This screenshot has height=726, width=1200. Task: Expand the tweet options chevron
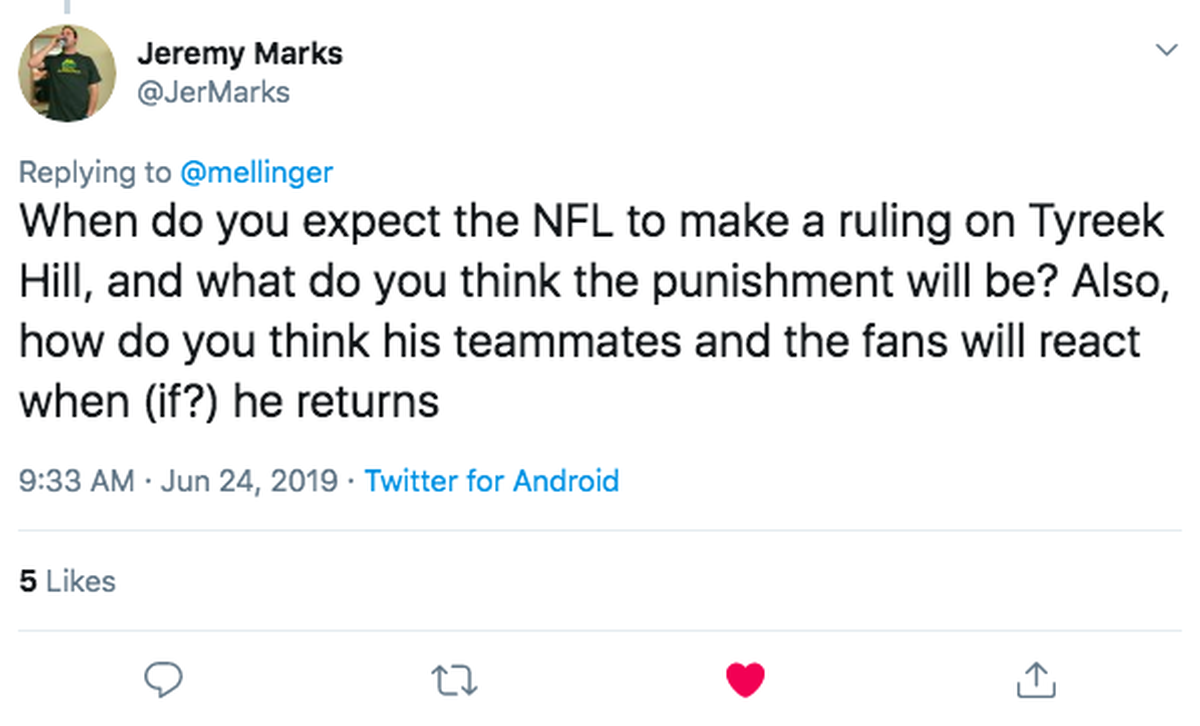tap(1166, 49)
